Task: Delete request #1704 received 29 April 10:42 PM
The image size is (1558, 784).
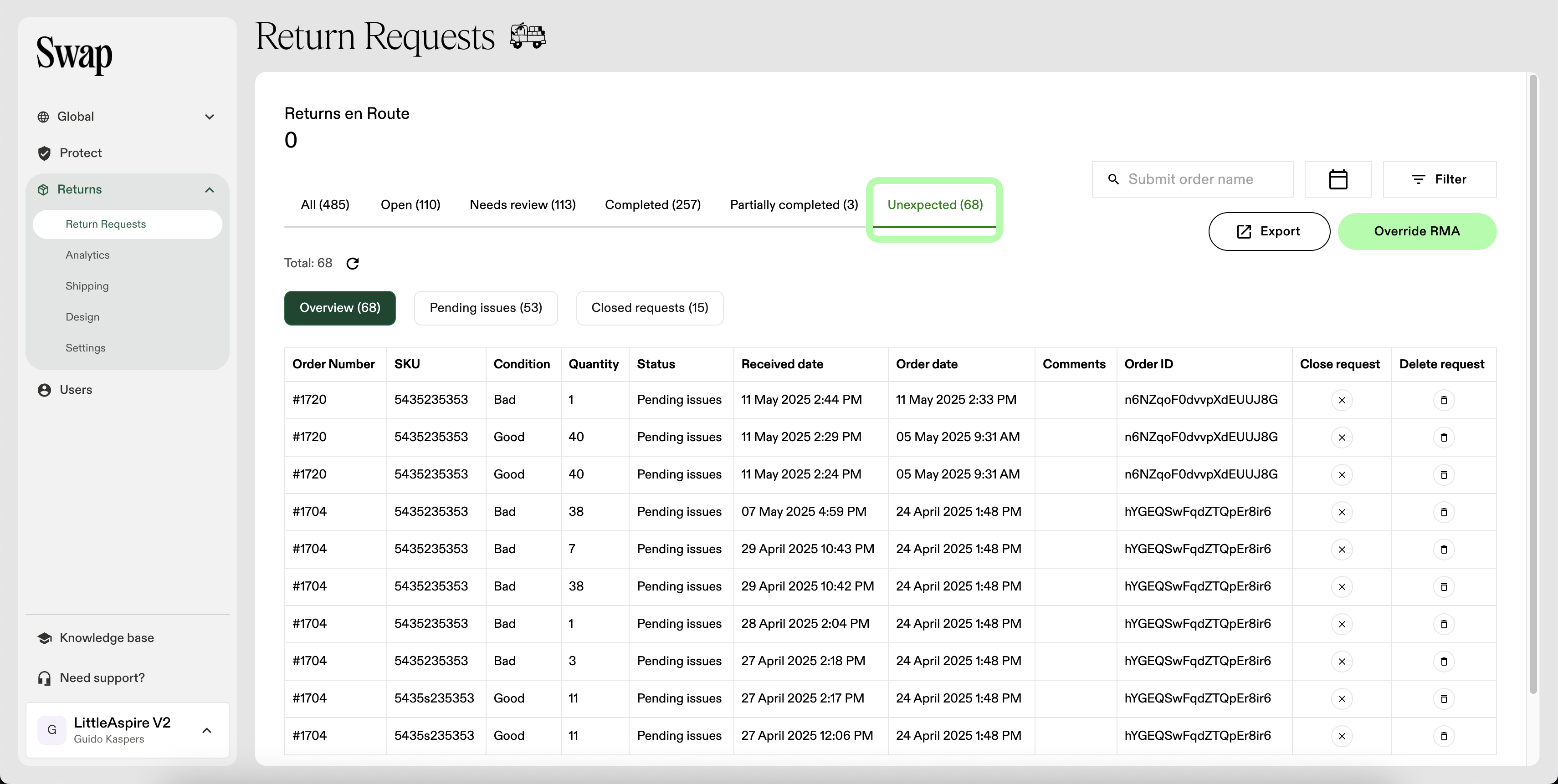Action: tap(1444, 587)
